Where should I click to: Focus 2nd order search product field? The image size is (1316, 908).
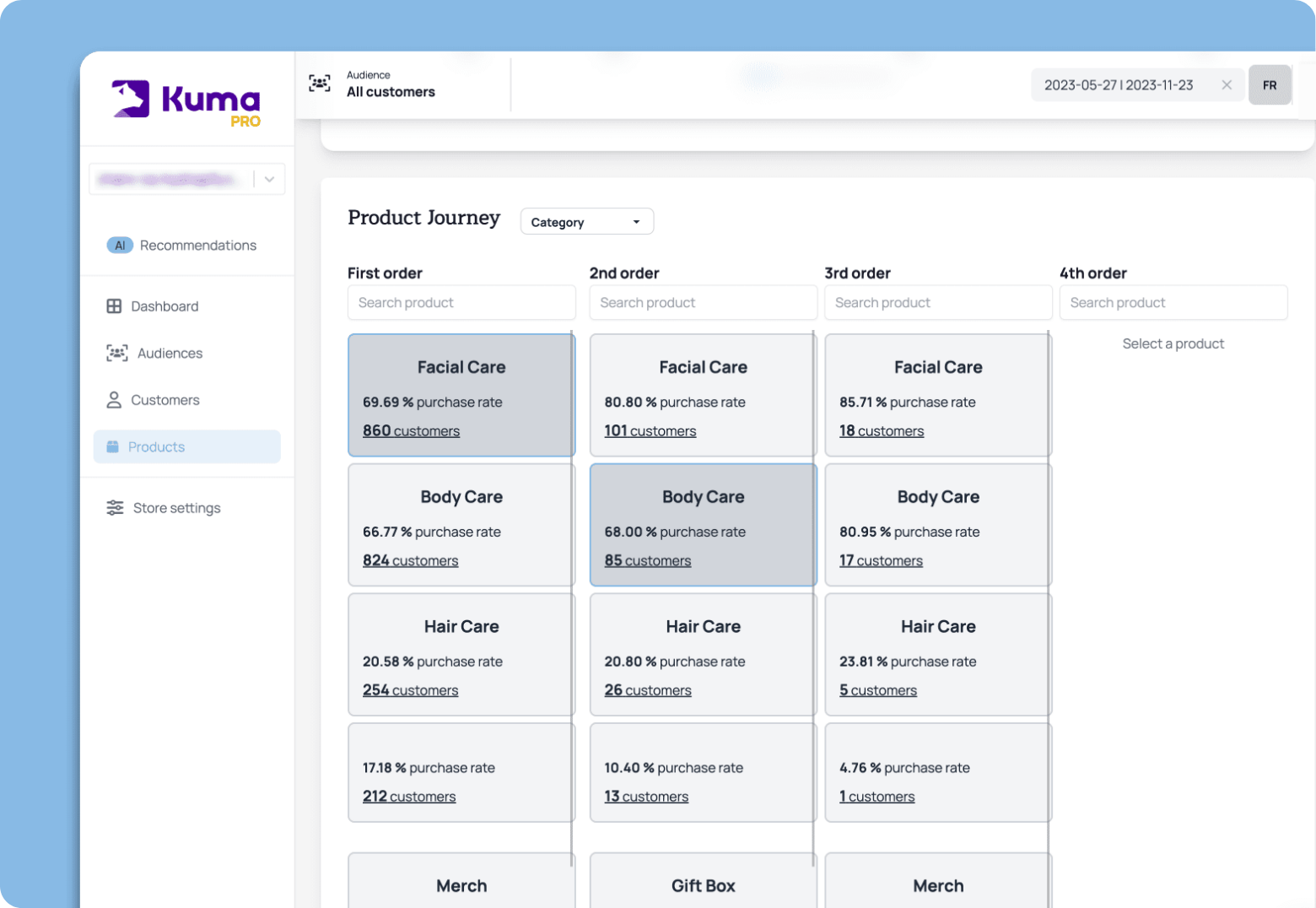(x=703, y=302)
